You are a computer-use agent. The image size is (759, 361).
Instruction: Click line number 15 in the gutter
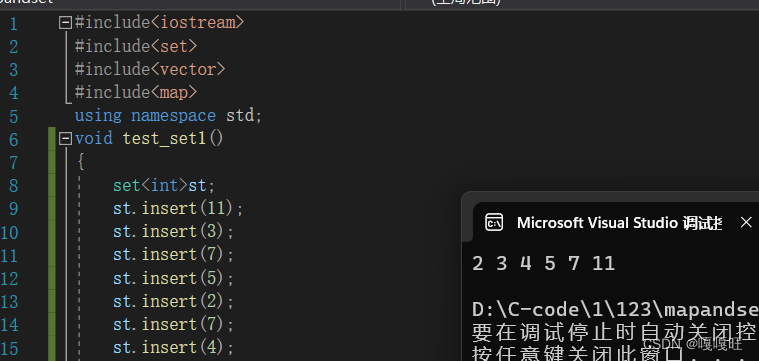coord(9,349)
